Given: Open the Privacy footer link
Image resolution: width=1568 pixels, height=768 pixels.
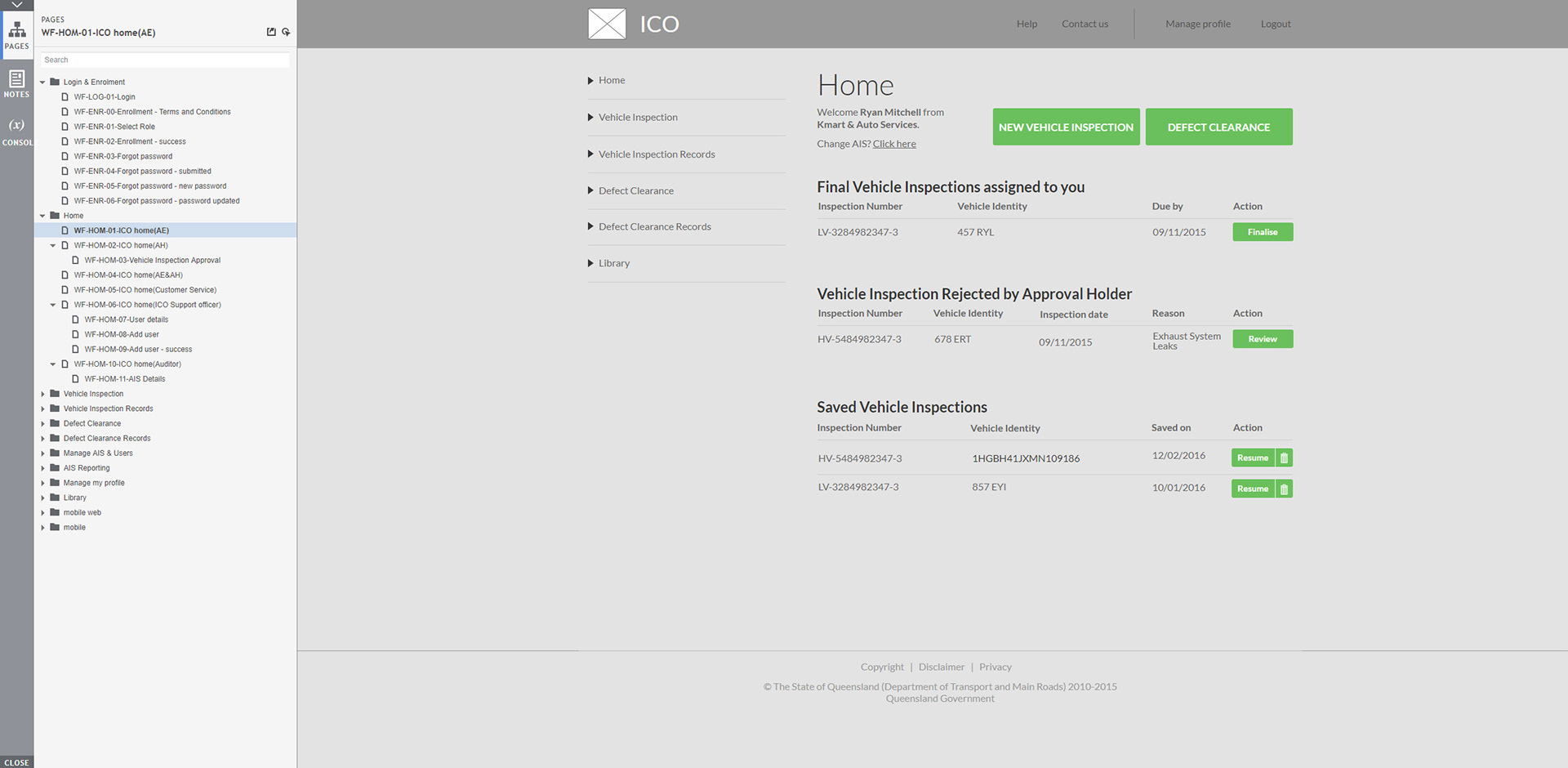Looking at the screenshot, I should tap(996, 667).
